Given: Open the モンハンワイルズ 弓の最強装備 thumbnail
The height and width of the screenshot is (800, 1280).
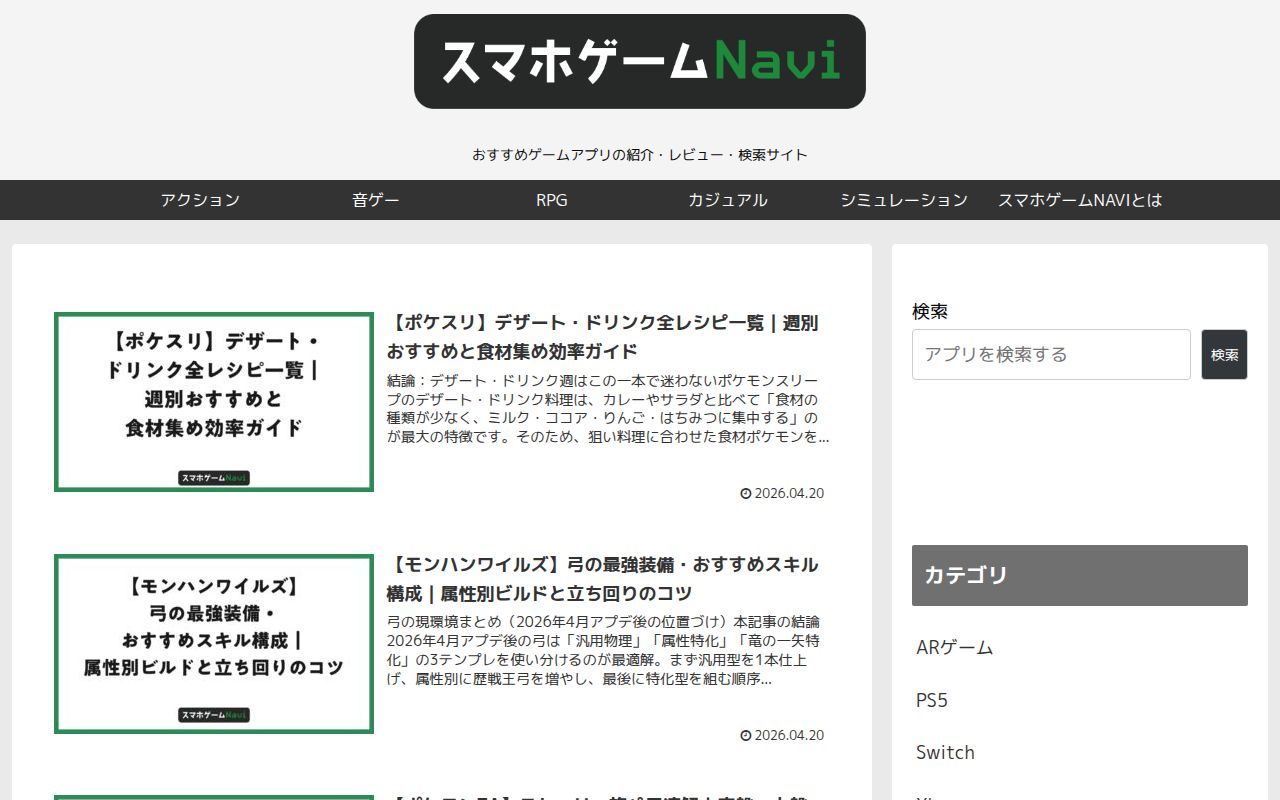Looking at the screenshot, I should click(214, 644).
